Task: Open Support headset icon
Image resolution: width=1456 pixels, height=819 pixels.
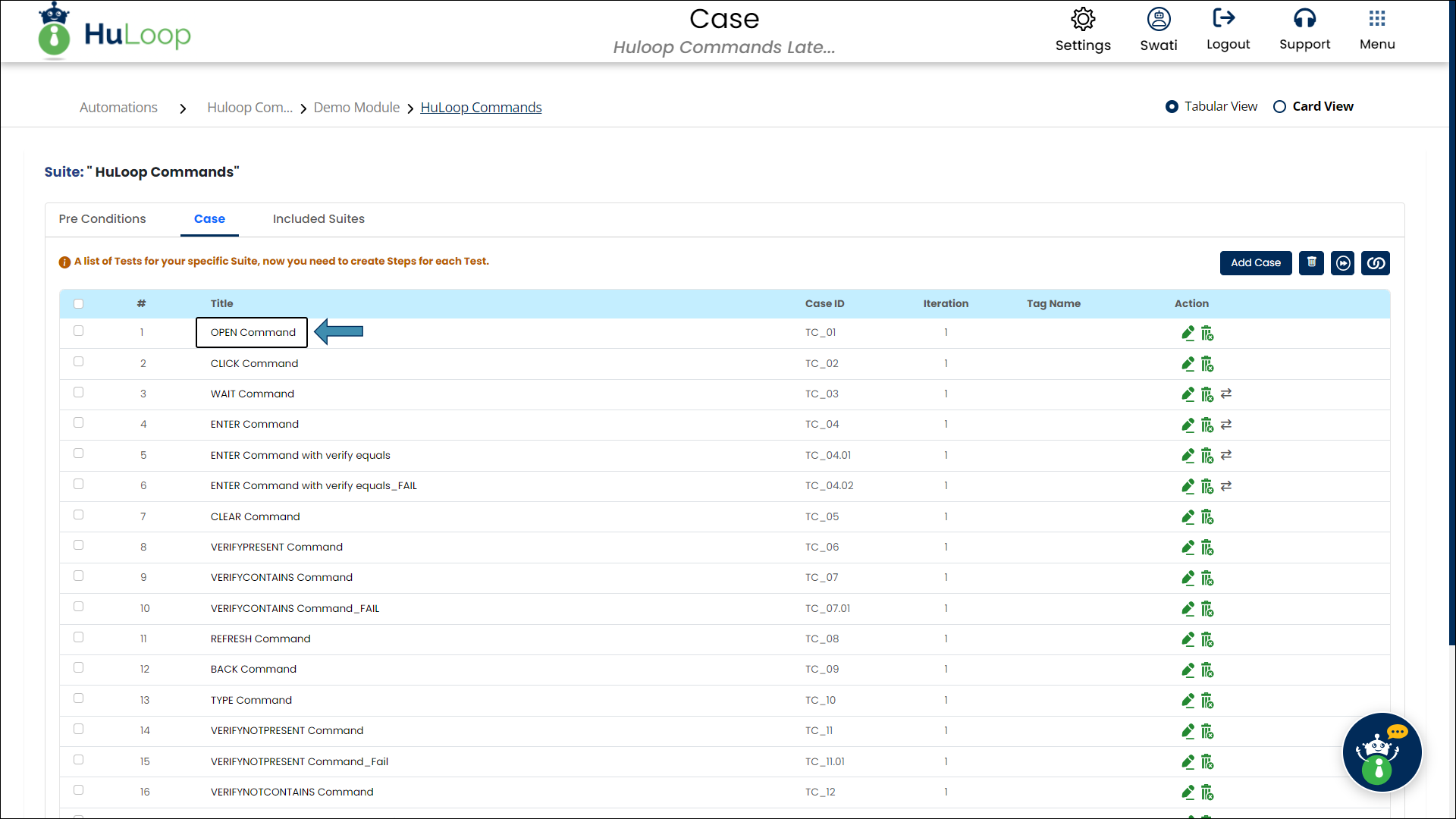Action: [1304, 17]
